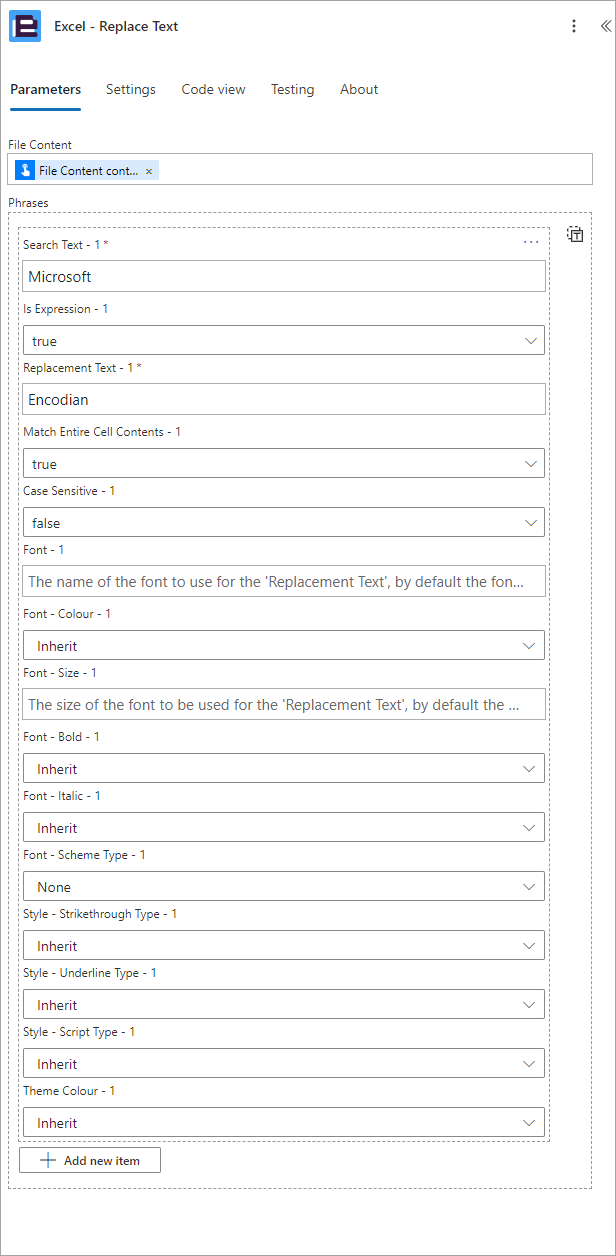
Task: Switch Phrases to input entire array
Action: 575,235
